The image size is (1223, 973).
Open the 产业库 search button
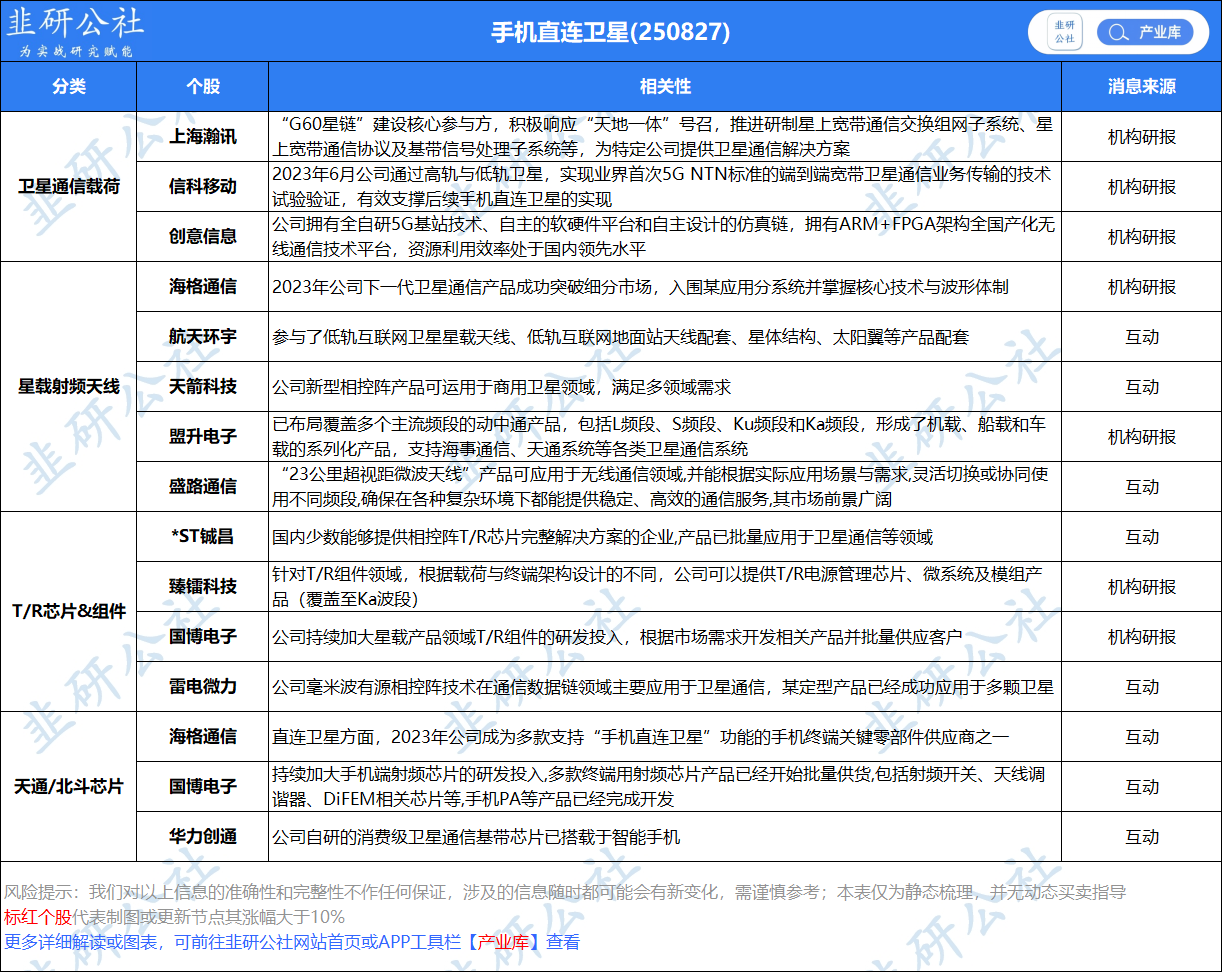[x=1144, y=33]
